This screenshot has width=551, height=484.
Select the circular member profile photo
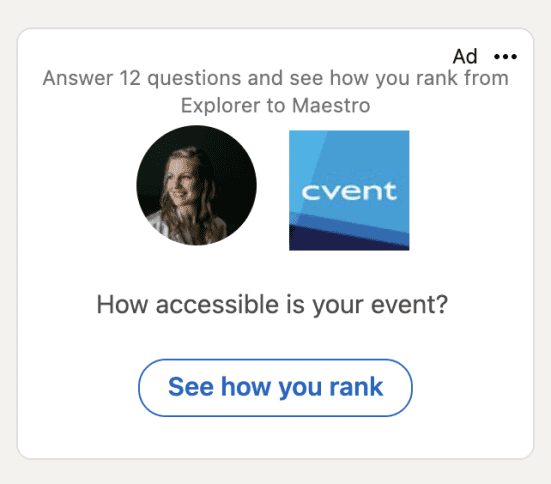pyautogui.click(x=196, y=185)
